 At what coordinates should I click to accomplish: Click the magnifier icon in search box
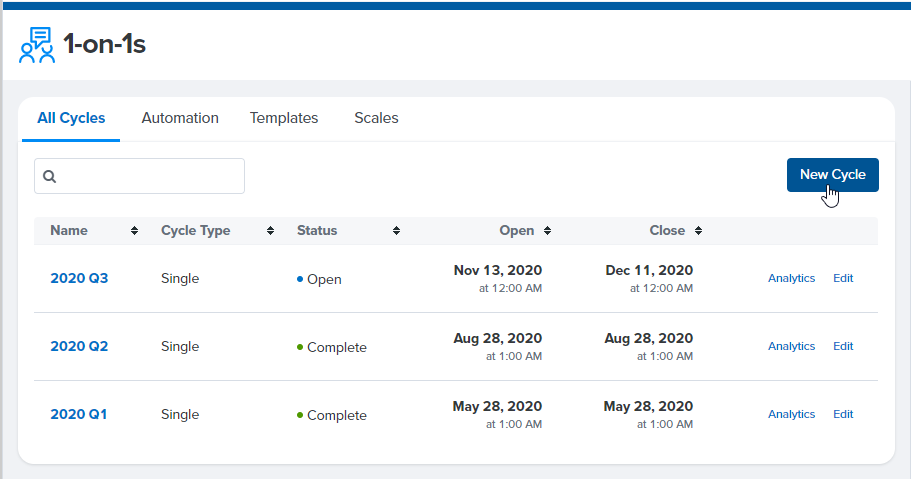pyautogui.click(x=49, y=176)
